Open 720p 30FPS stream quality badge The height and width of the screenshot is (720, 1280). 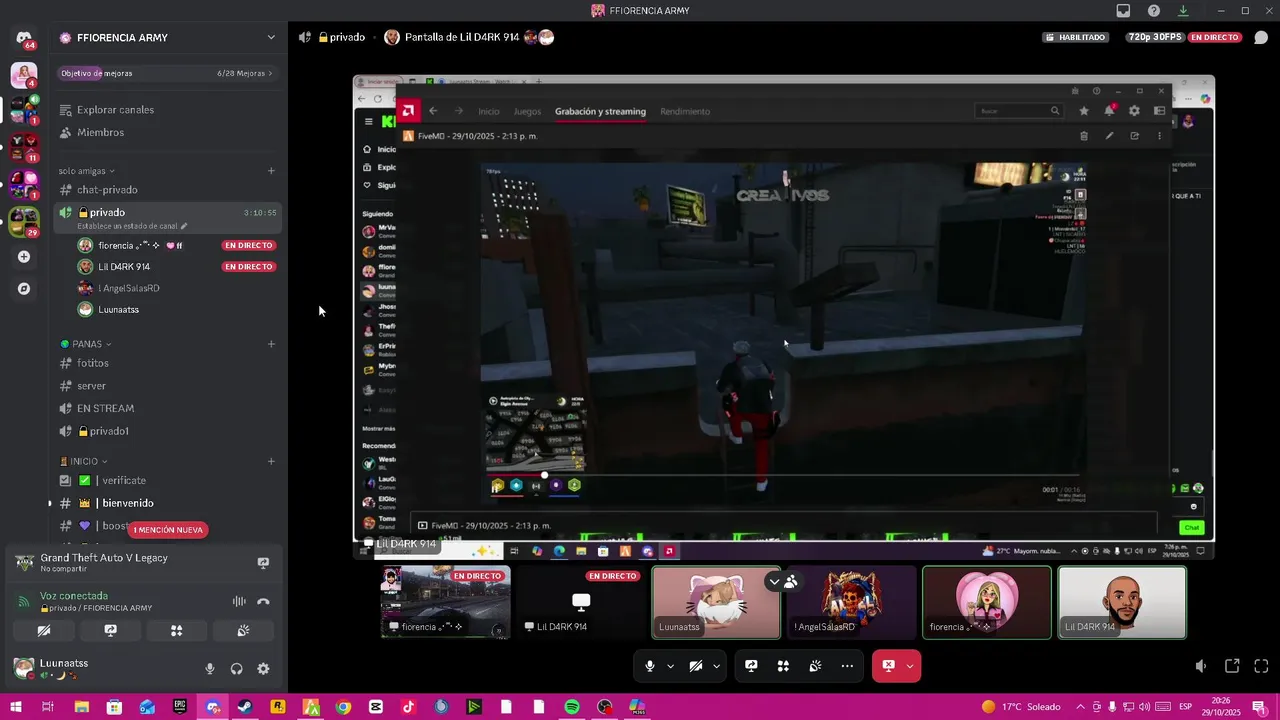(x=1154, y=37)
